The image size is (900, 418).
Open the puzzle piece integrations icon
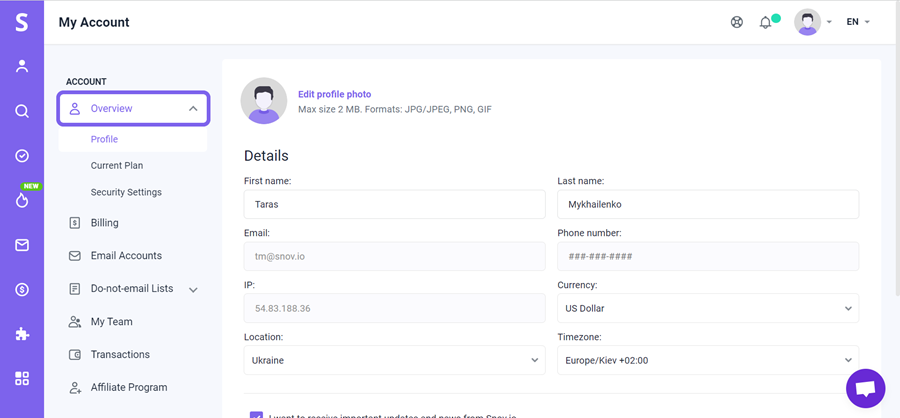coord(22,334)
